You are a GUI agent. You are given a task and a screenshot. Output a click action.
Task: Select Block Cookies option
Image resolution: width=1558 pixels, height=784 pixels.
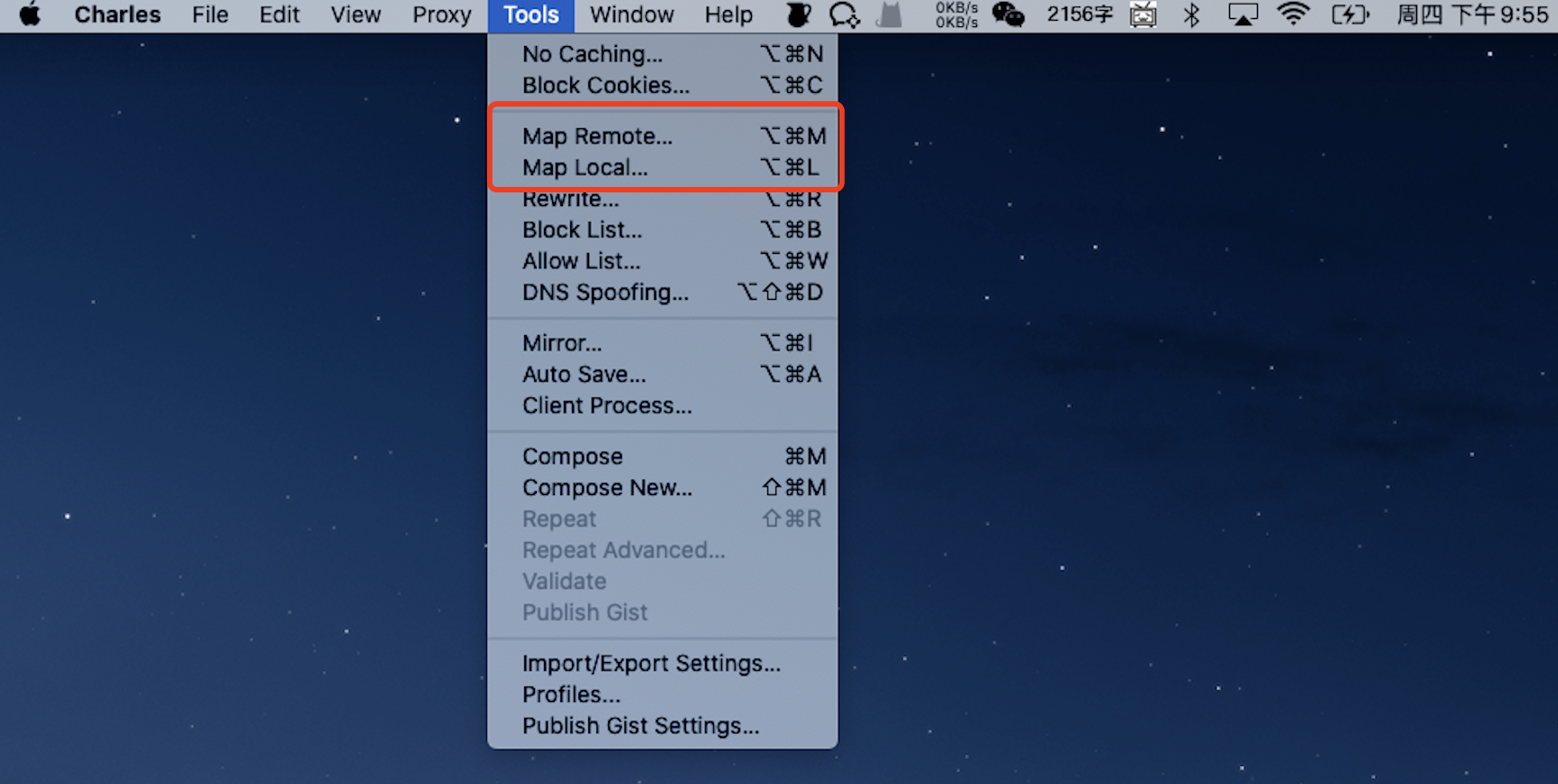pyautogui.click(x=605, y=86)
